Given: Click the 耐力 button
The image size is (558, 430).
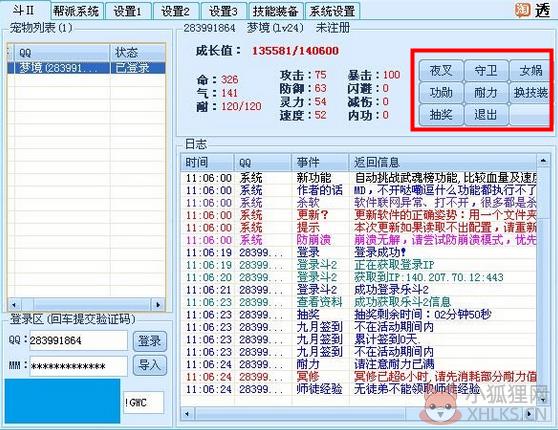Looking at the screenshot, I should (486, 93).
